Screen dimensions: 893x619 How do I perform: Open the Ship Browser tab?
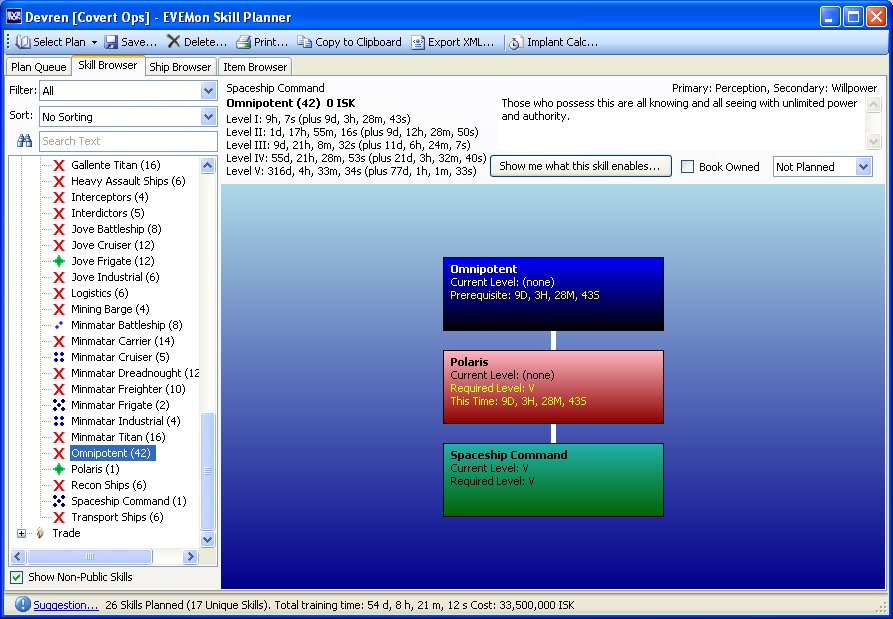tap(180, 67)
